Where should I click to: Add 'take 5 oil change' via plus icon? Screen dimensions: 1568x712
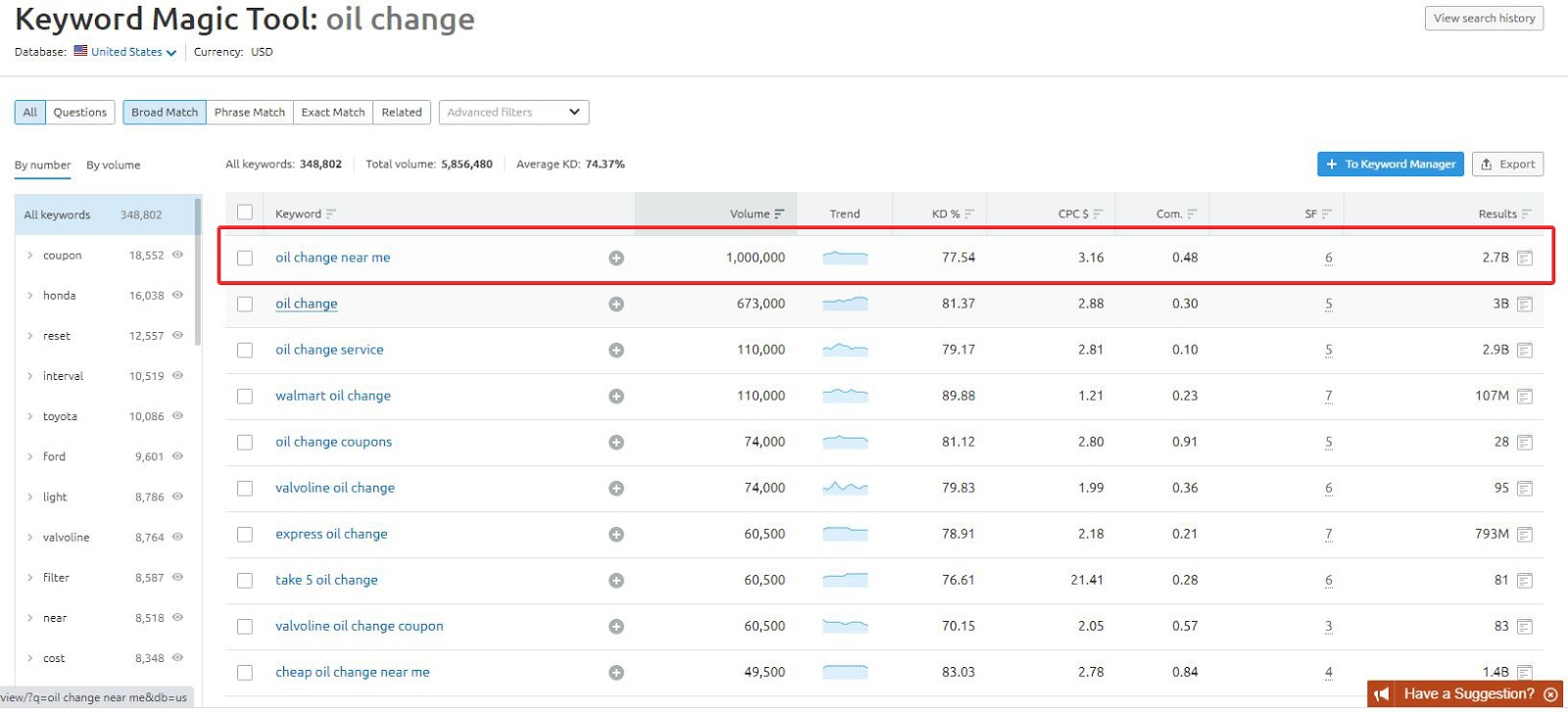click(616, 581)
